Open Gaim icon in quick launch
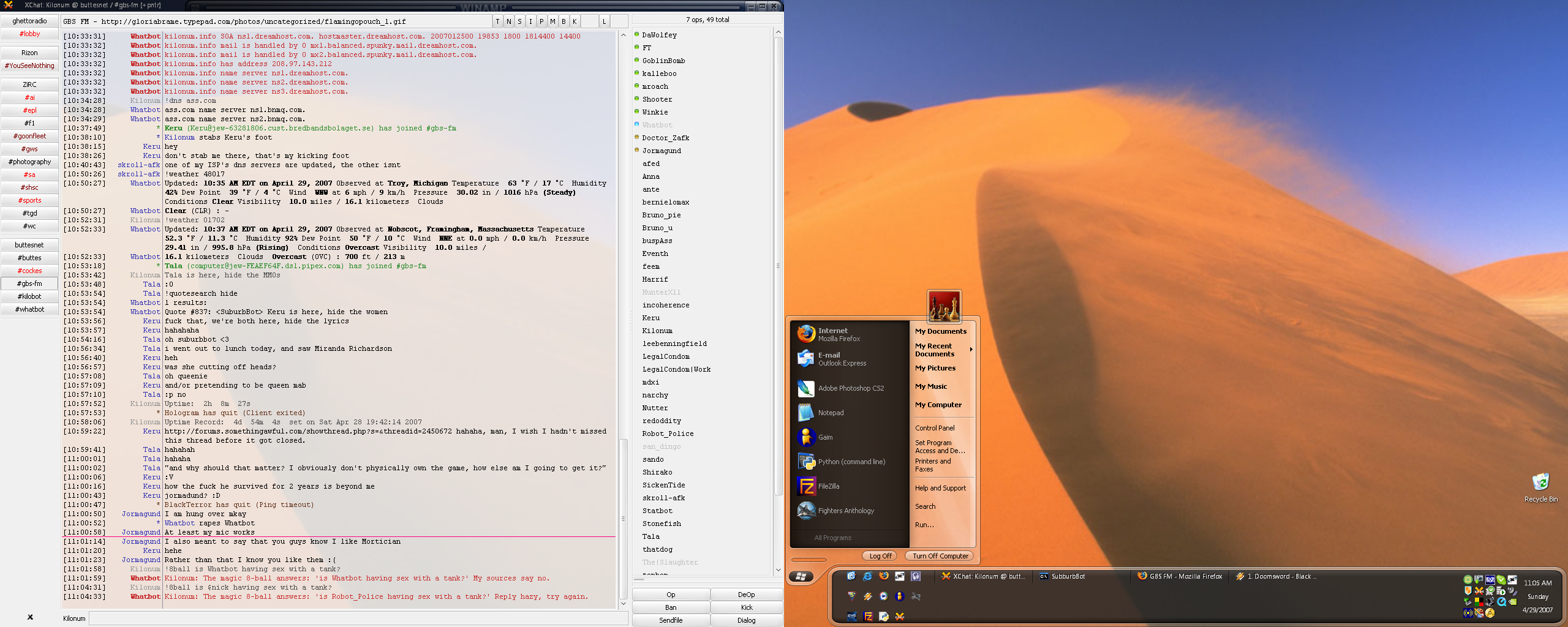The height and width of the screenshot is (627, 1568). point(899,596)
